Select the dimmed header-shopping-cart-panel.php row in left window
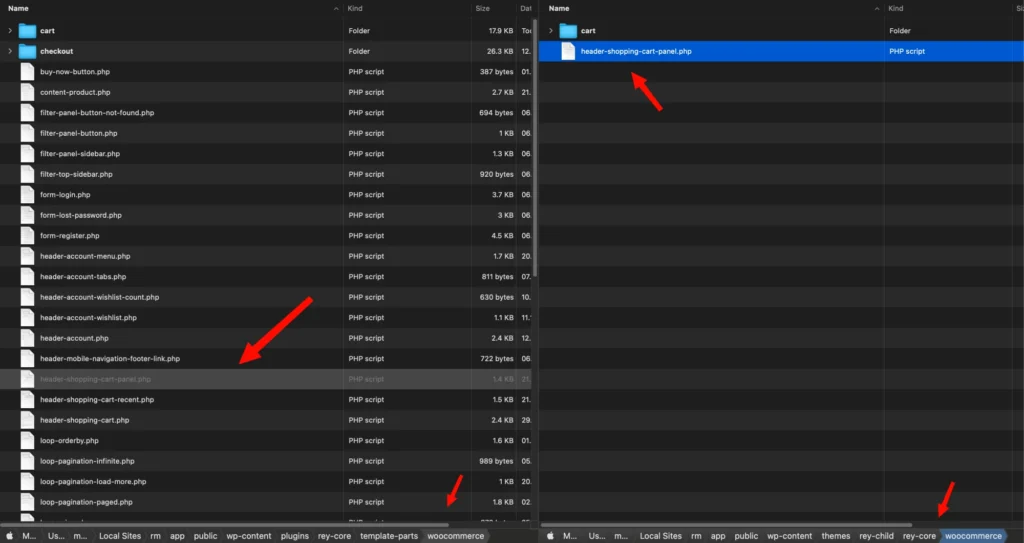The image size is (1024, 543). (x=265, y=379)
